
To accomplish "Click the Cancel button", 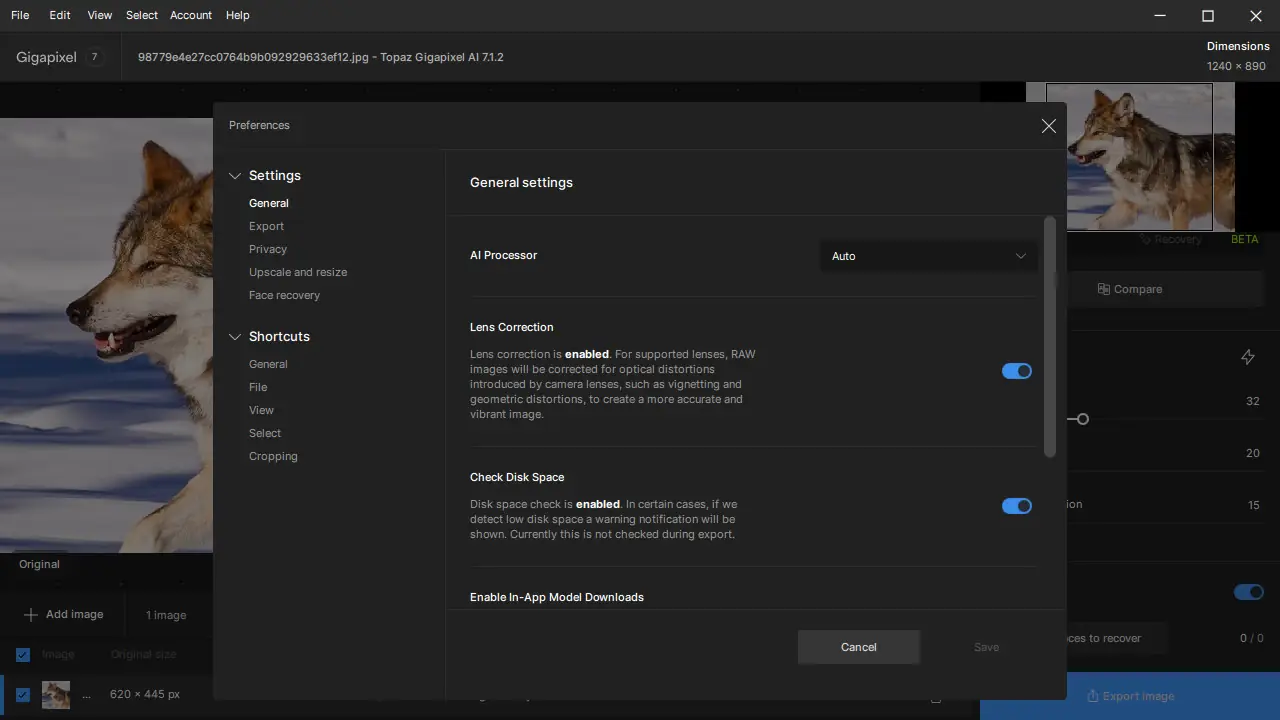I will (858, 647).
